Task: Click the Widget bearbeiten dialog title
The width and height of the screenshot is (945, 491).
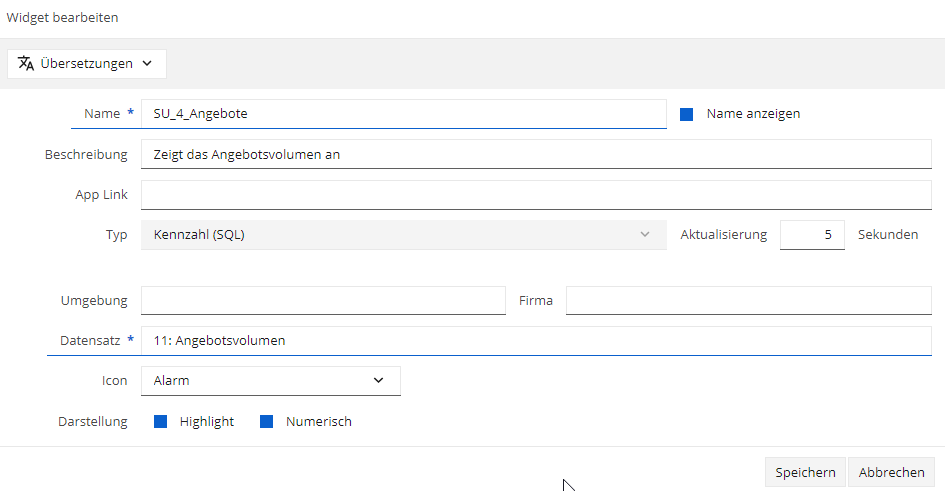Action: [x=62, y=17]
